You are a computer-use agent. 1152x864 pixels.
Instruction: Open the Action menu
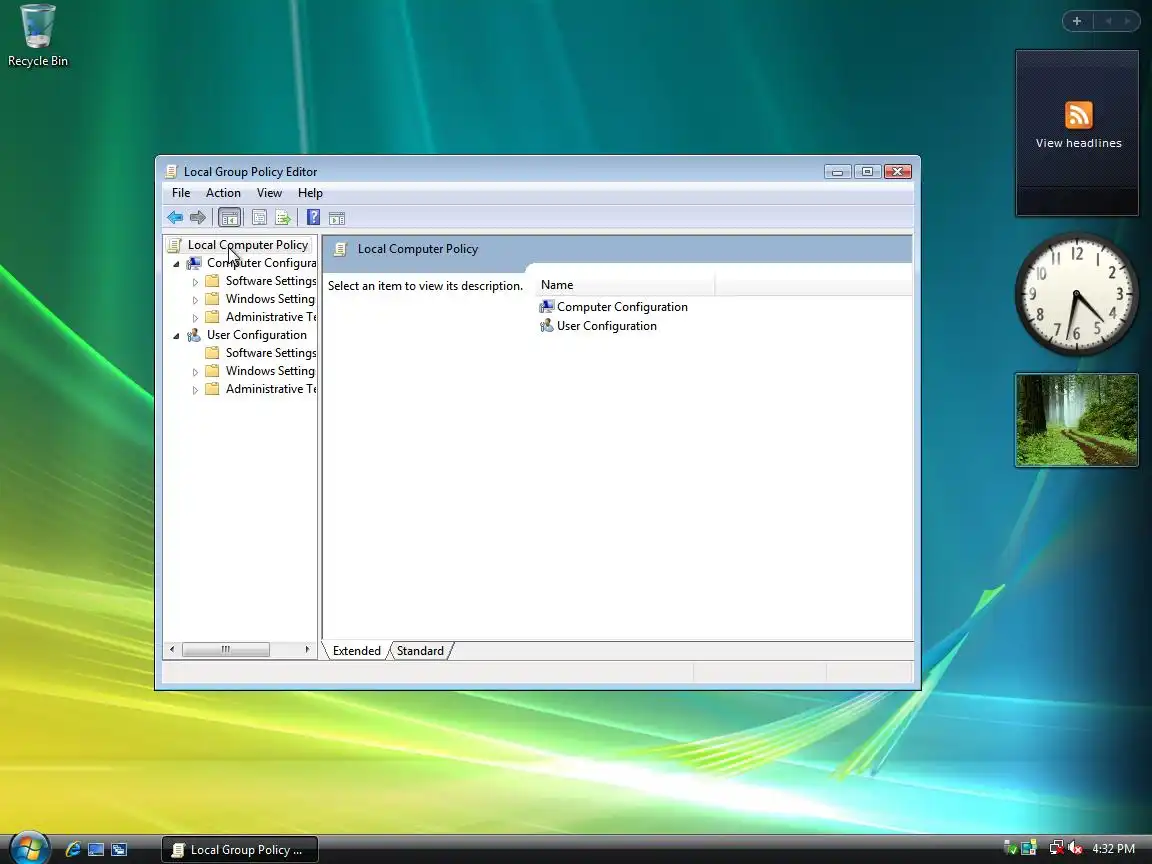223,192
